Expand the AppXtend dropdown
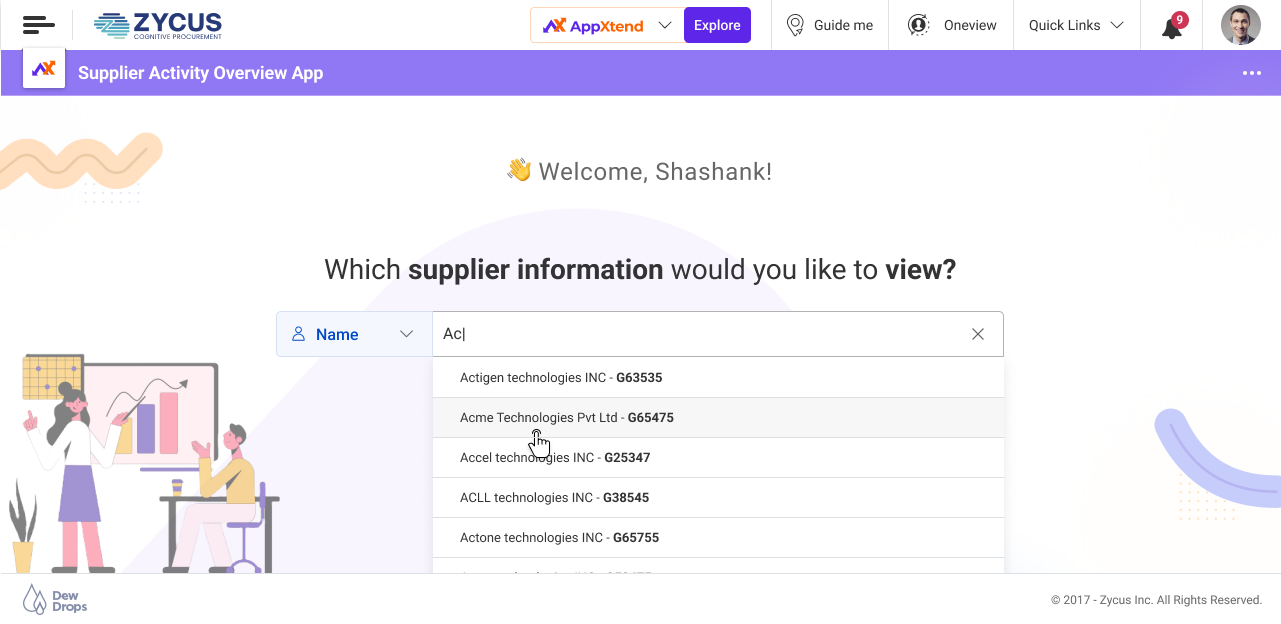The image size is (1281, 624). pyautogui.click(x=665, y=25)
